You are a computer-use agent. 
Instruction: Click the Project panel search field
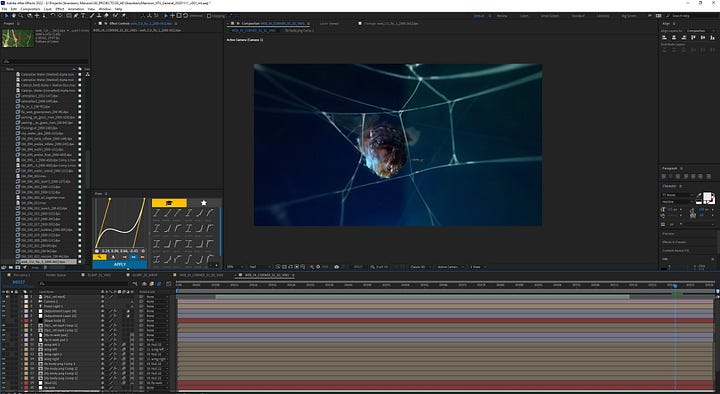coord(46,61)
